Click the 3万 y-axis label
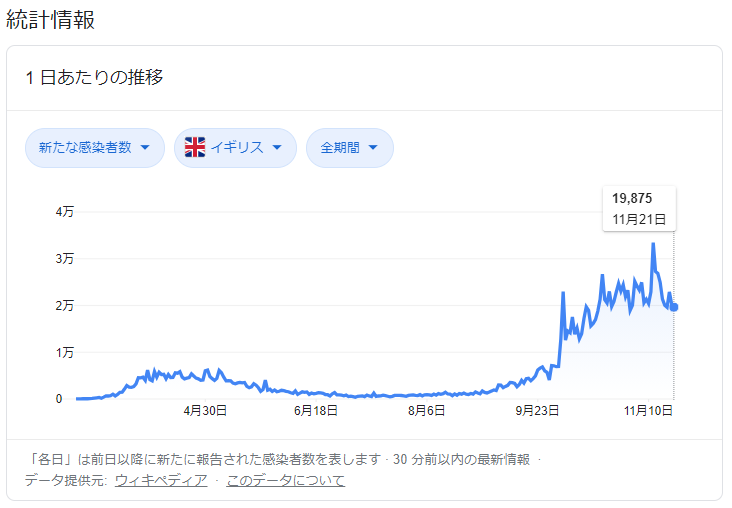Image resolution: width=732 pixels, height=508 pixels. (64, 258)
